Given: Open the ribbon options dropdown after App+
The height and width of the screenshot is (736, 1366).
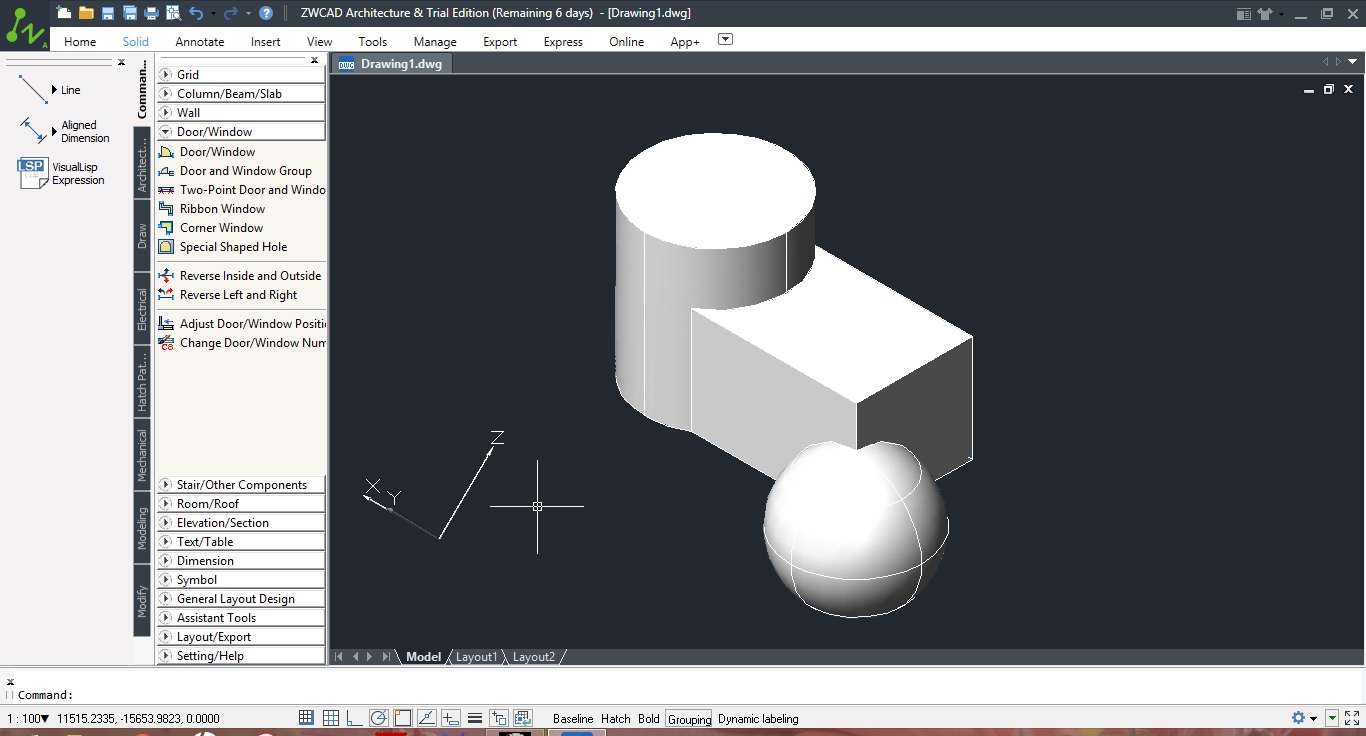Looking at the screenshot, I should pyautogui.click(x=726, y=40).
